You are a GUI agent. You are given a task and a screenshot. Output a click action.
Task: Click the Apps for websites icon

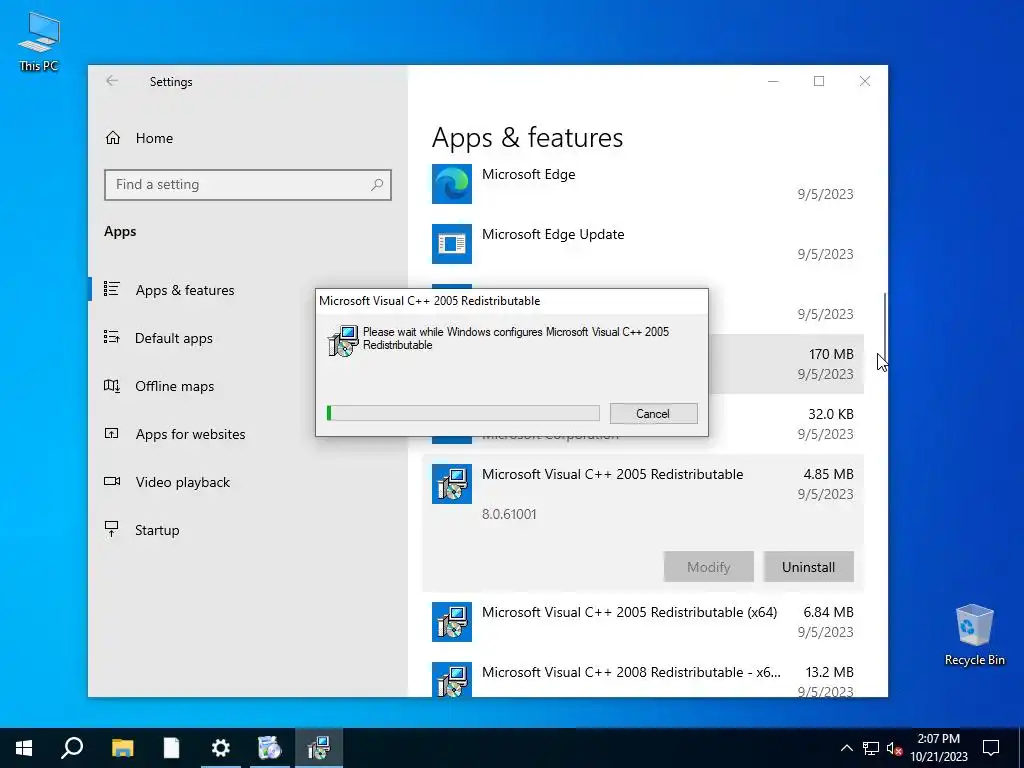tap(112, 433)
